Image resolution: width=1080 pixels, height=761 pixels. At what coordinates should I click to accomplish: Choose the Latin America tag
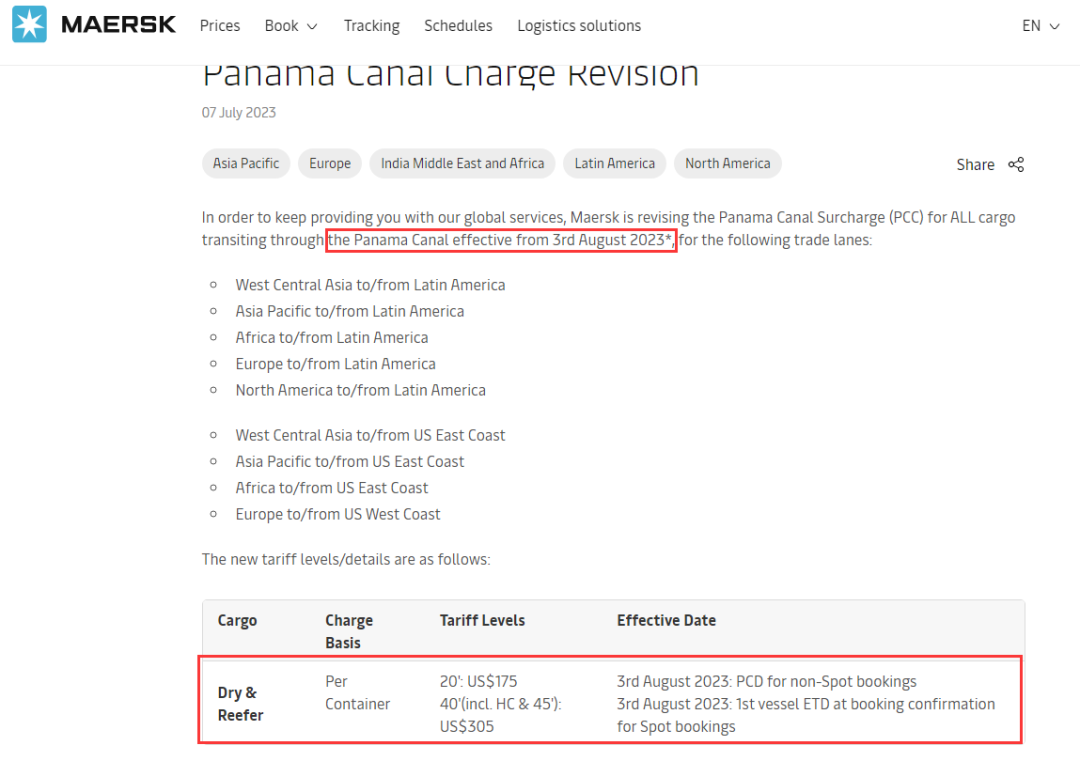tap(614, 164)
